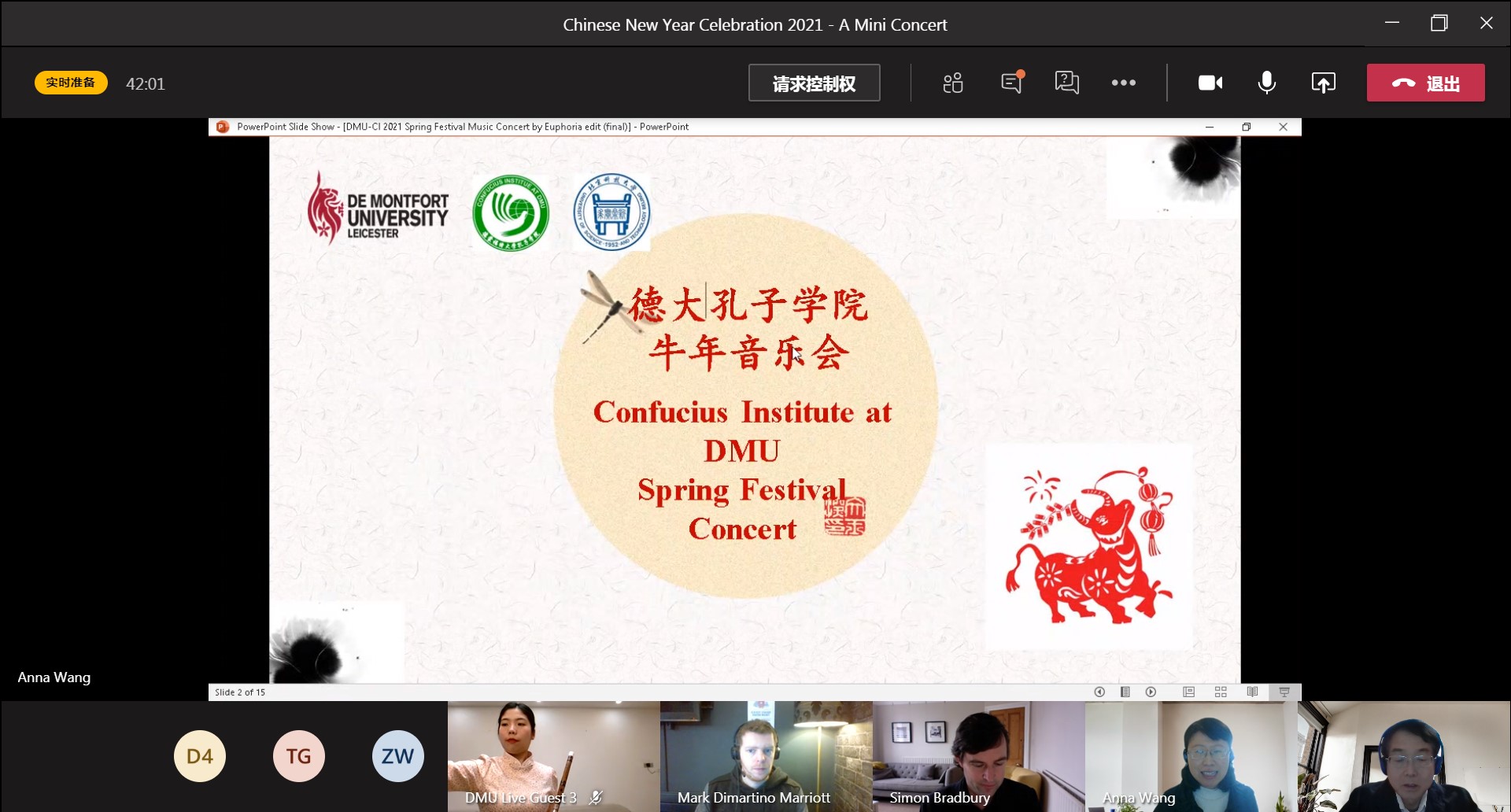This screenshot has height=812, width=1511.
Task: Click the green Confucius Institute logo
Action: coord(511,213)
